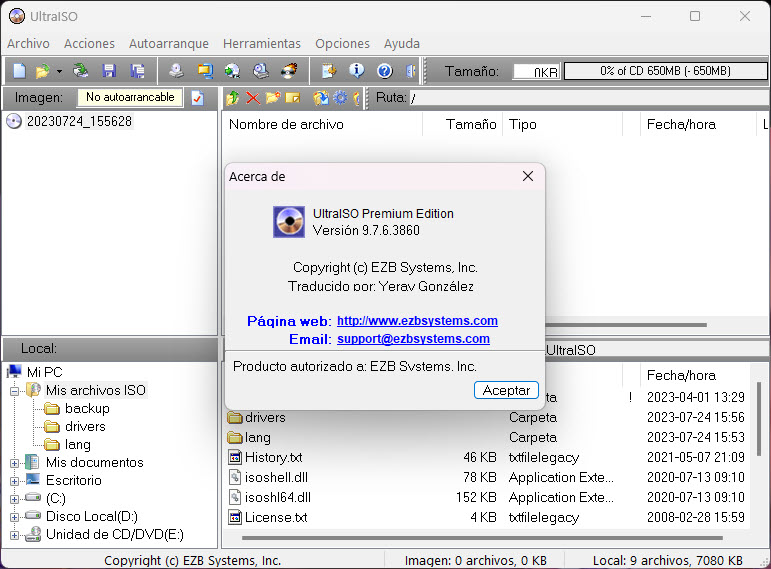Sort image list by Tamaño column
Screen dimensions: 771x569
click(x=462, y=124)
